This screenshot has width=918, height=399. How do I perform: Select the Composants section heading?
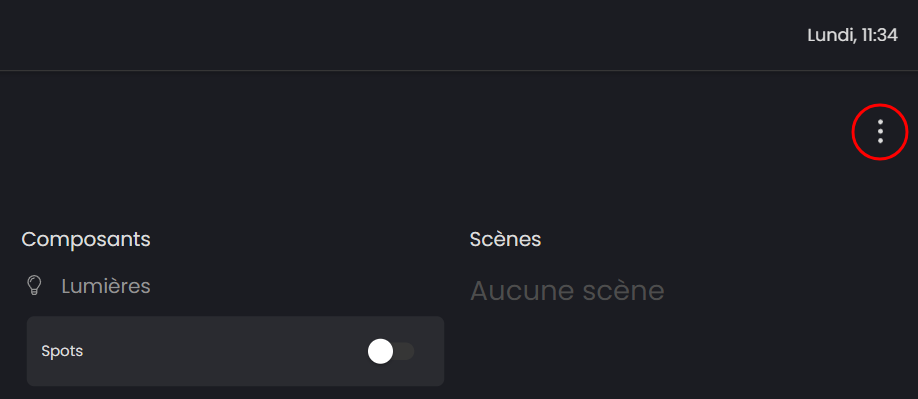click(86, 239)
